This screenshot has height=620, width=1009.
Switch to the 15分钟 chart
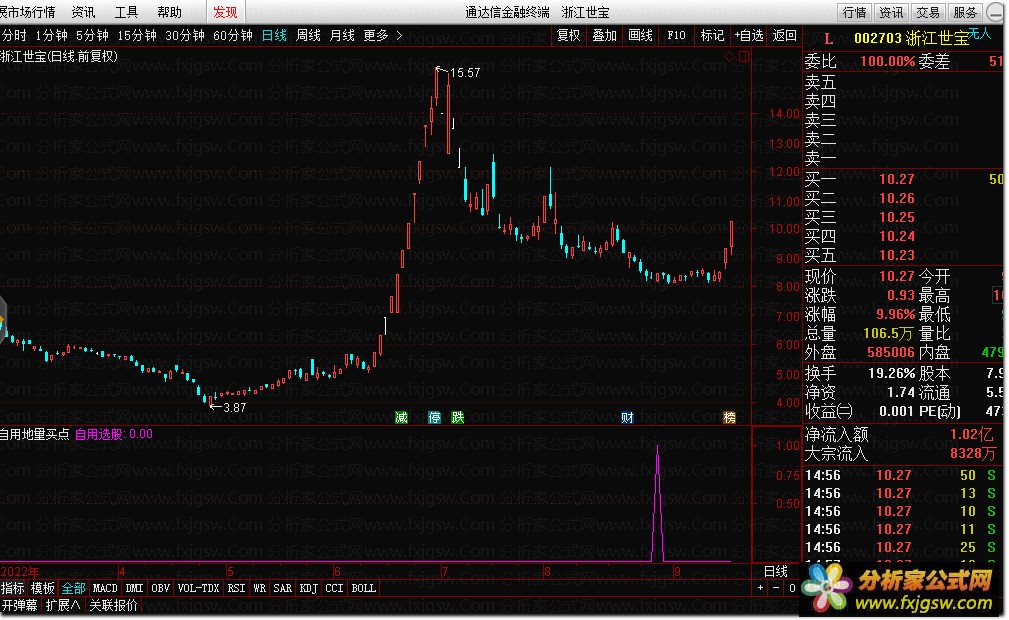click(137, 35)
